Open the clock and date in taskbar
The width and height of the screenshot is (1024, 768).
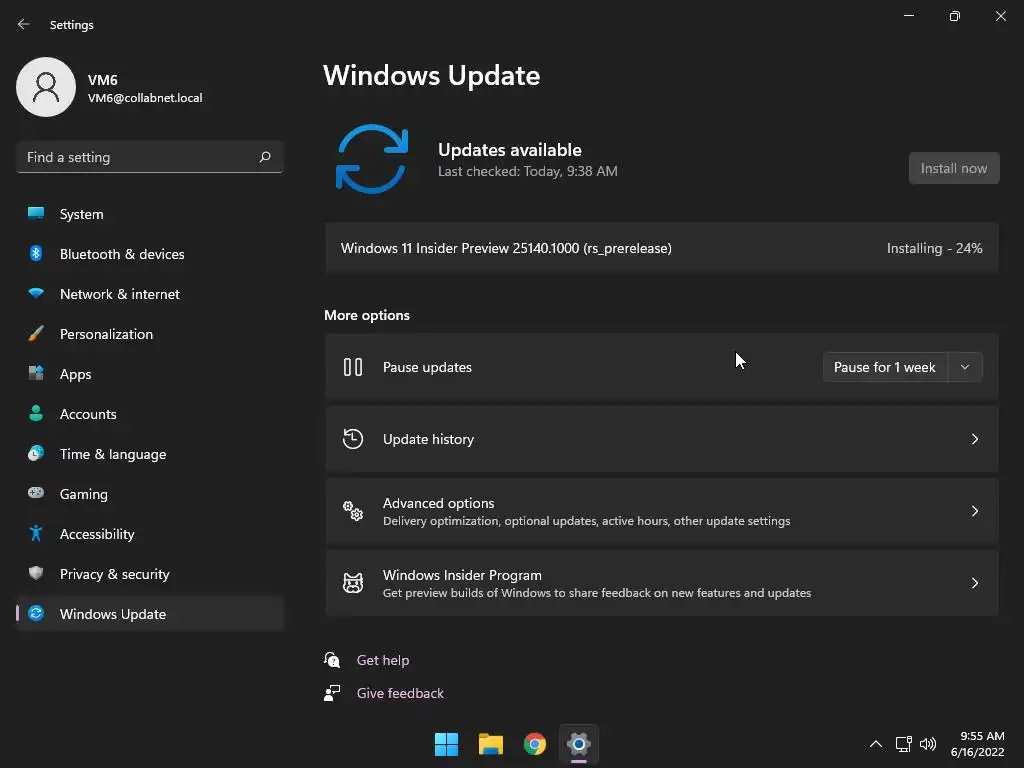tap(978, 744)
